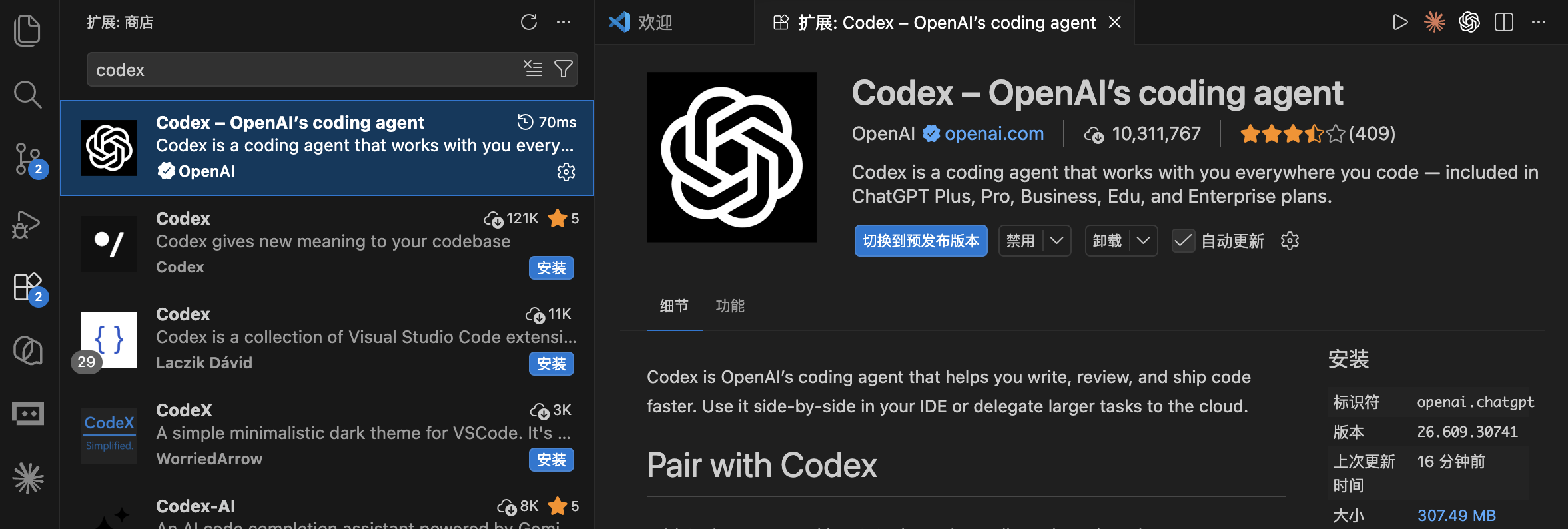Viewport: 1568px width, 529px height.
Task: Split the editor to the right
Action: (1504, 23)
